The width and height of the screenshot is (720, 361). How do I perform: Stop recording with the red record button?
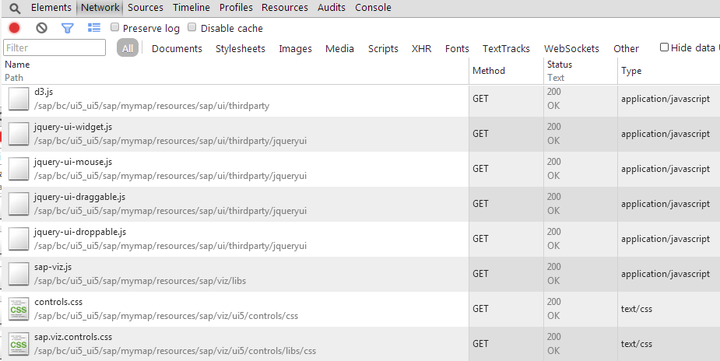point(14,28)
